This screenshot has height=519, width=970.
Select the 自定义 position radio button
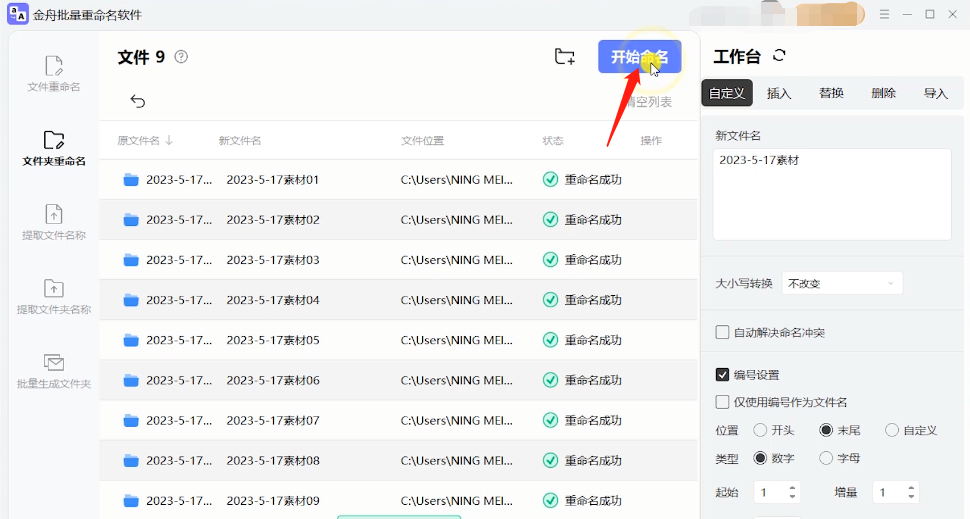(891, 430)
